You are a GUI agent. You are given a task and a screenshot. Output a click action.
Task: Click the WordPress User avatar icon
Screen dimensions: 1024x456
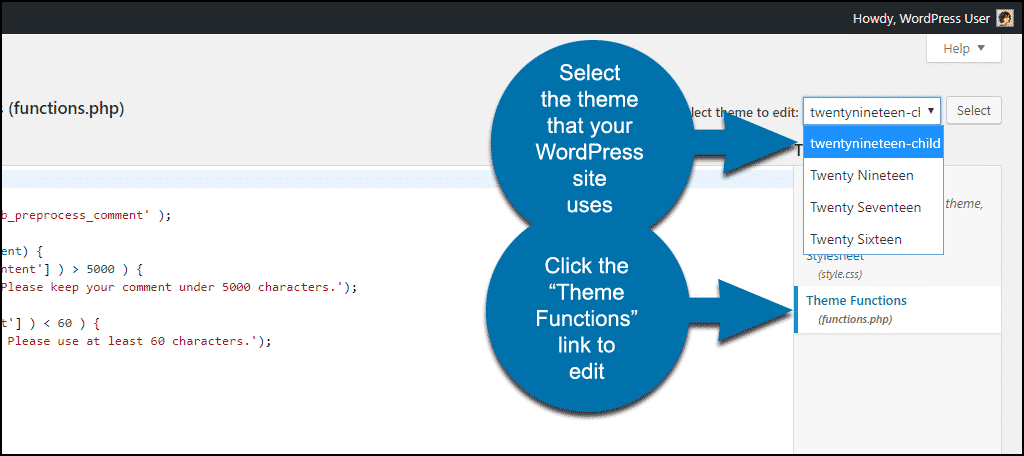[x=1004, y=19]
